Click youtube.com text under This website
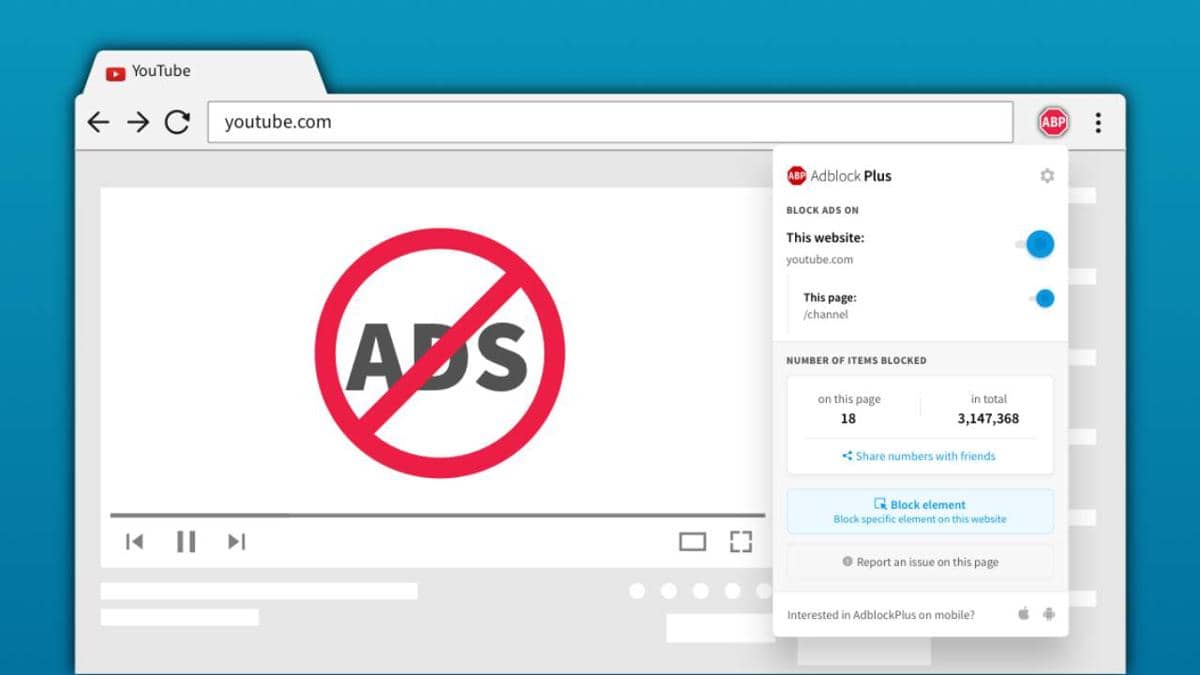The width and height of the screenshot is (1200, 675). (x=820, y=260)
